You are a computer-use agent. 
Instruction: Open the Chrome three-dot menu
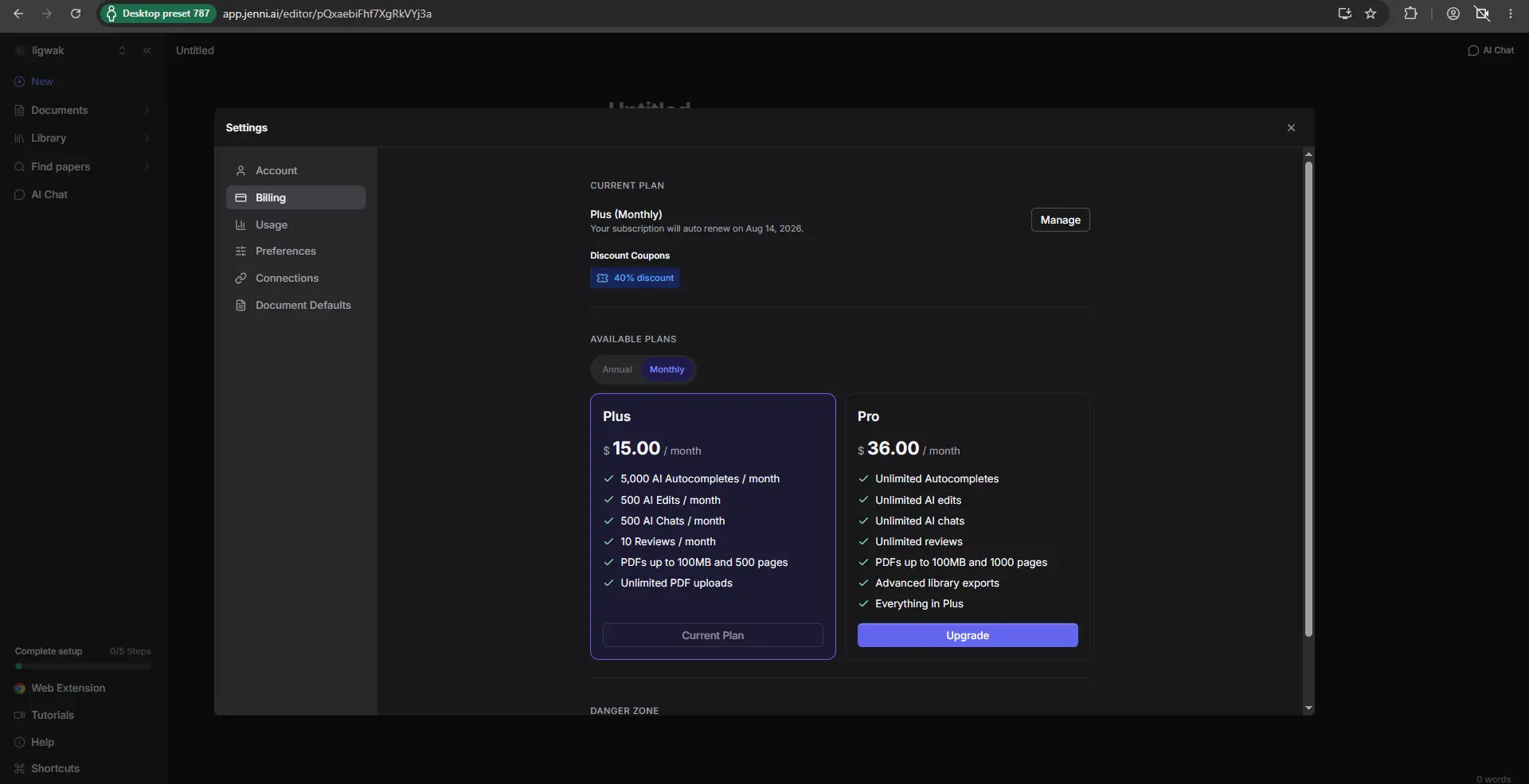pyautogui.click(x=1511, y=14)
